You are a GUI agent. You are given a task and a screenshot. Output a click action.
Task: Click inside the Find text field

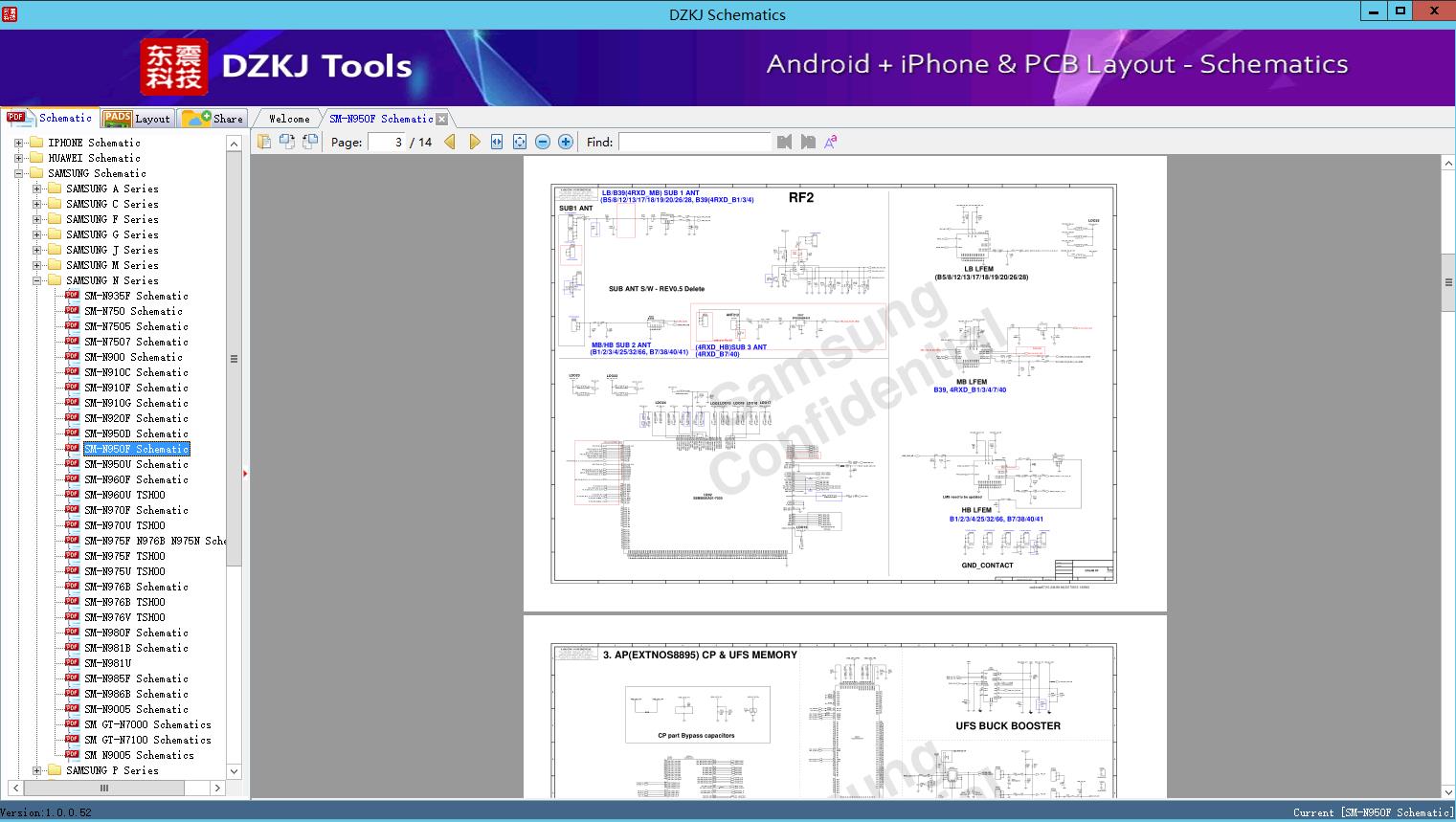tap(694, 142)
